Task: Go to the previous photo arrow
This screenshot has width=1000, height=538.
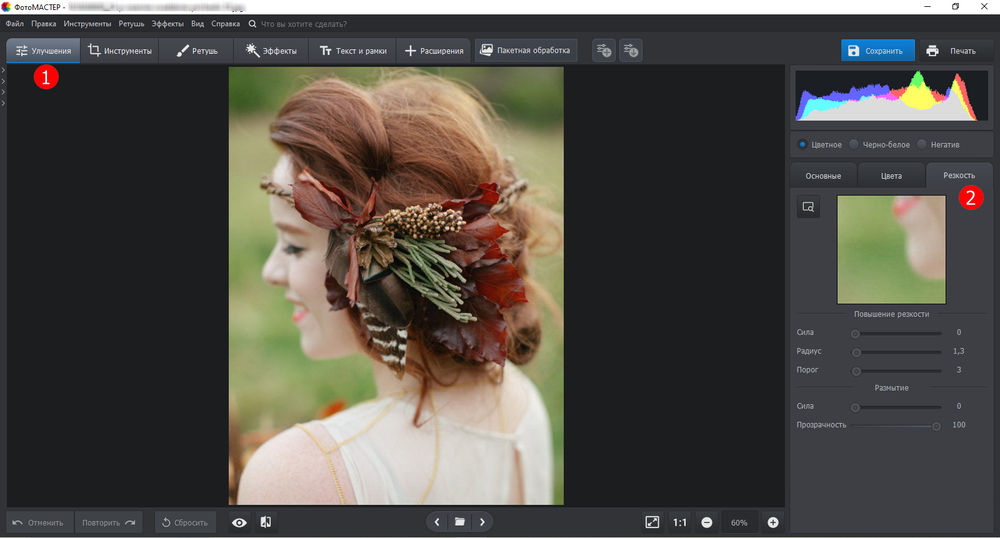Action: point(437,522)
